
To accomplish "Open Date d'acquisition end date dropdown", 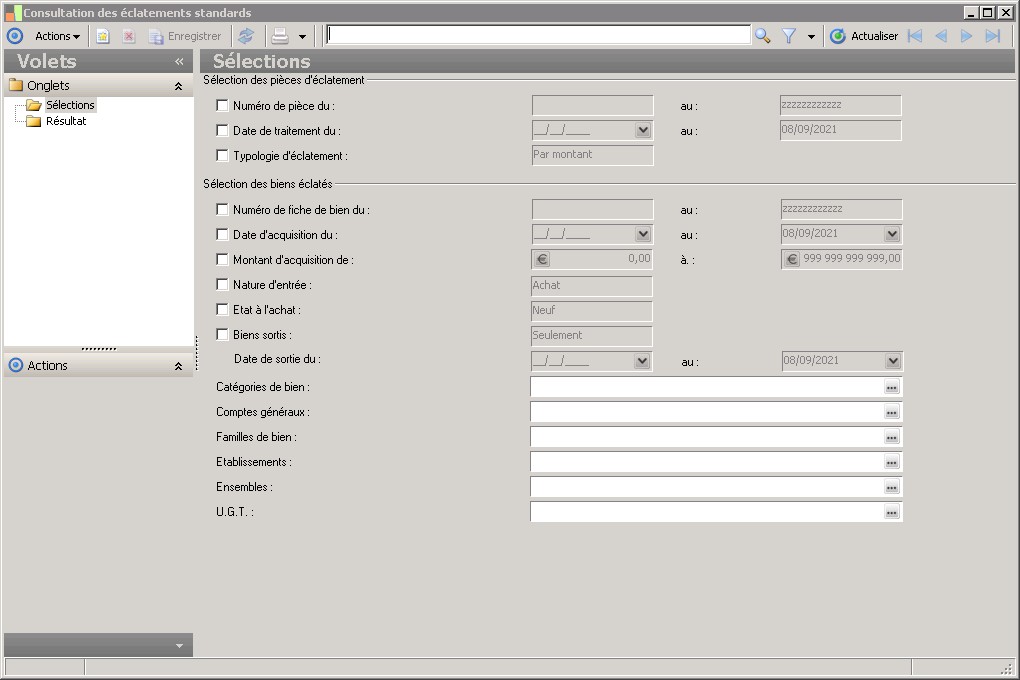I will [x=892, y=234].
